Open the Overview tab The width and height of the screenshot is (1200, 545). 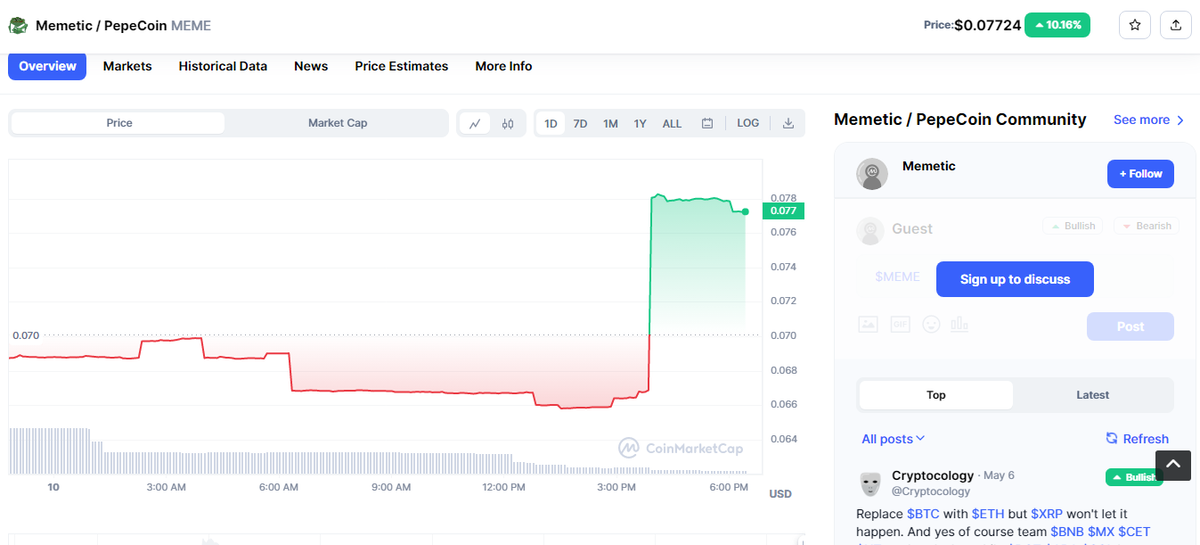47,66
